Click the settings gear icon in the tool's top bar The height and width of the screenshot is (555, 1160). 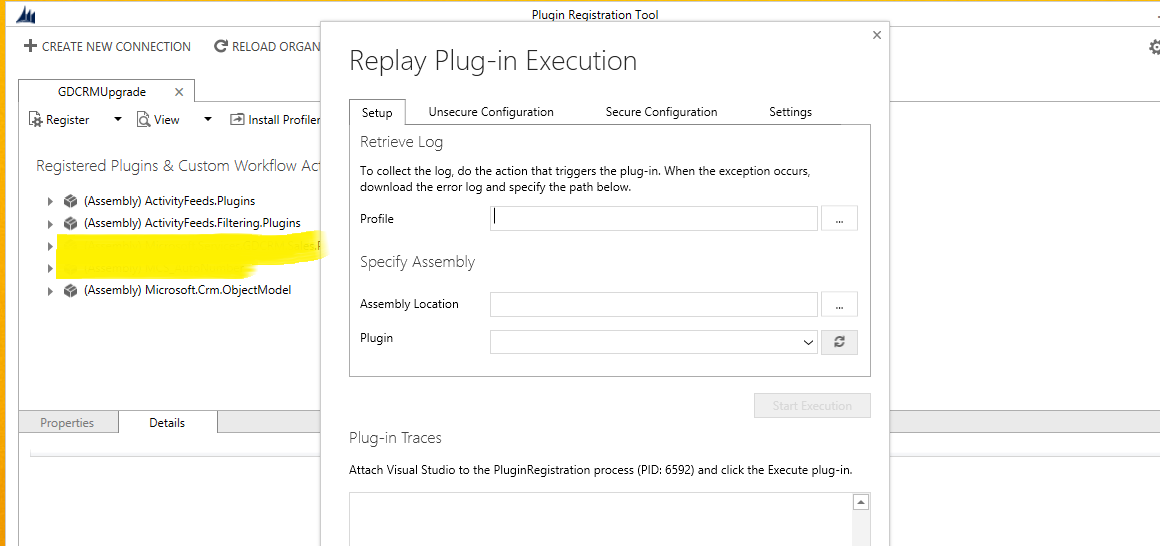pyautogui.click(x=1154, y=47)
